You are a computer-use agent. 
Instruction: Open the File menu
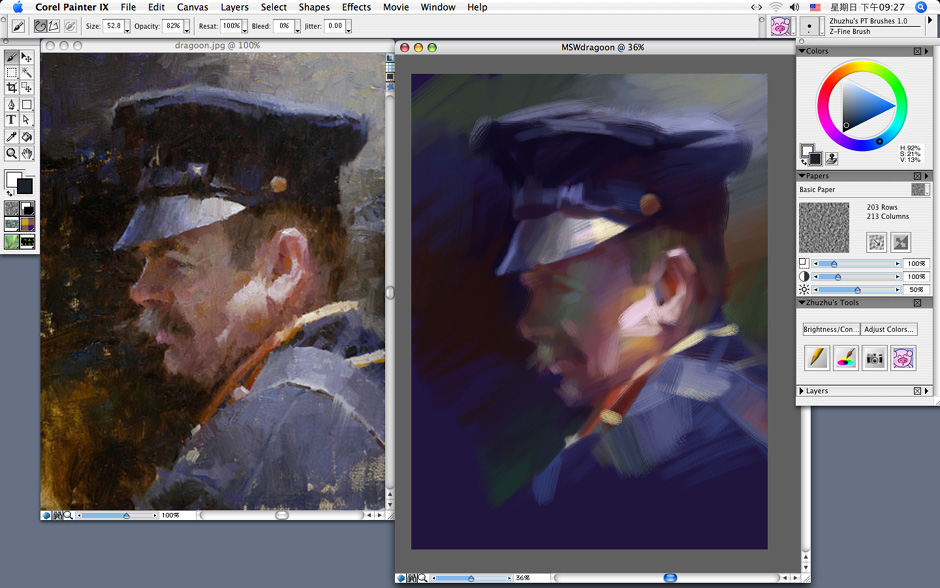coord(128,7)
